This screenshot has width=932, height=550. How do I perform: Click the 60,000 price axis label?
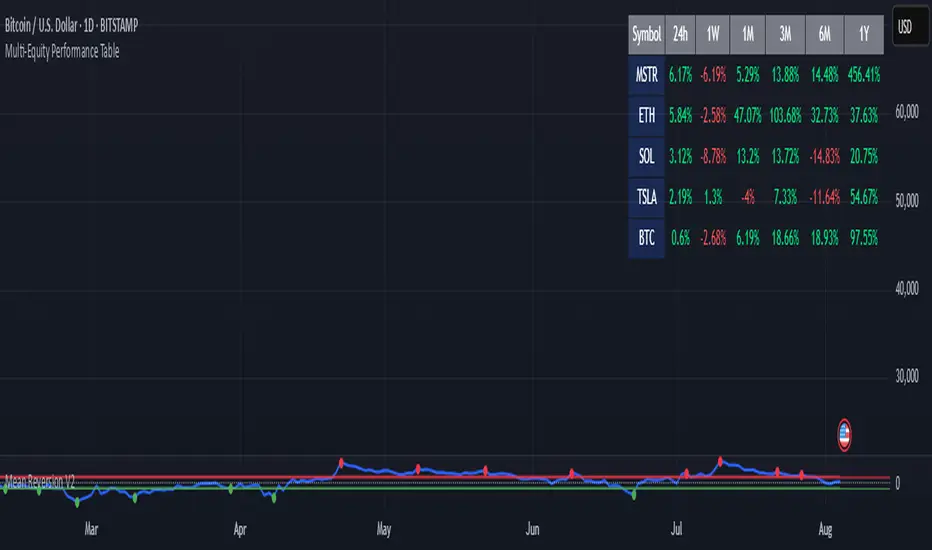908,114
